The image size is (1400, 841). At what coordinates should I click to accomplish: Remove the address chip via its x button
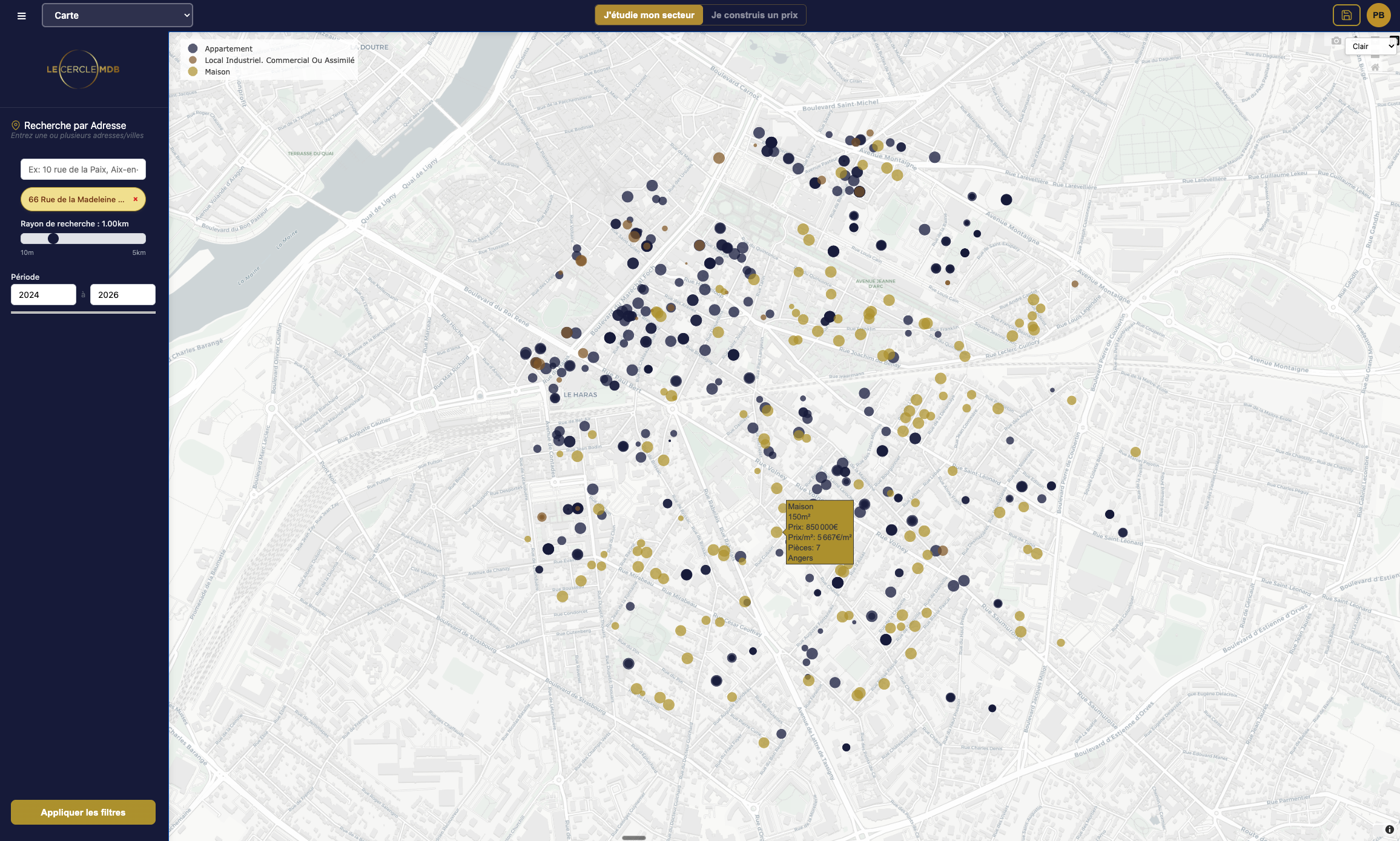pos(134,199)
